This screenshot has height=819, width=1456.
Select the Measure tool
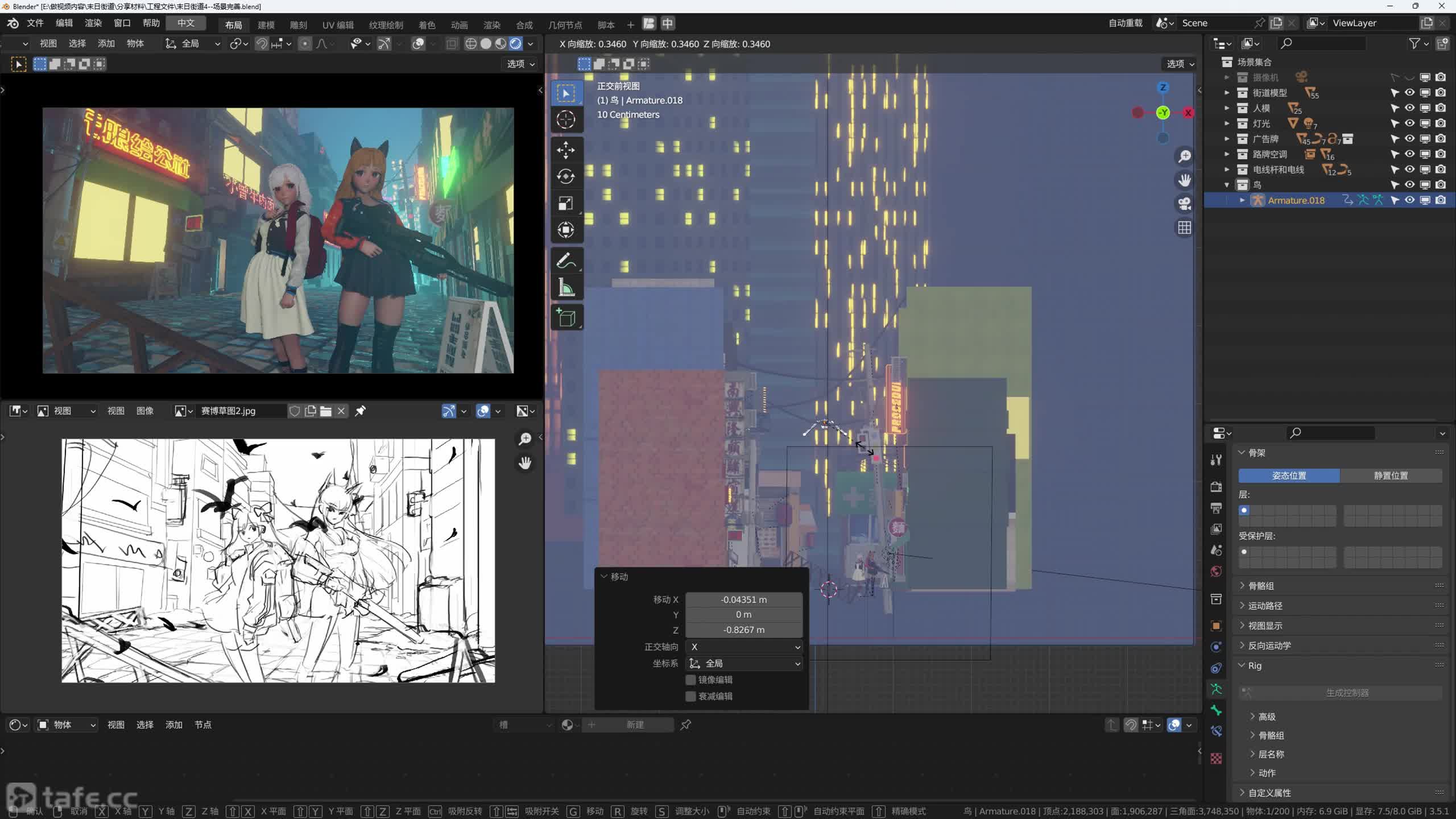coord(566,288)
